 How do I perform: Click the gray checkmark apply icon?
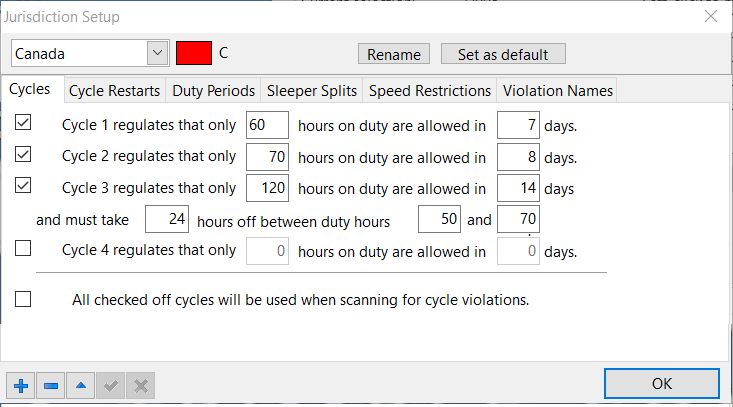(112, 385)
